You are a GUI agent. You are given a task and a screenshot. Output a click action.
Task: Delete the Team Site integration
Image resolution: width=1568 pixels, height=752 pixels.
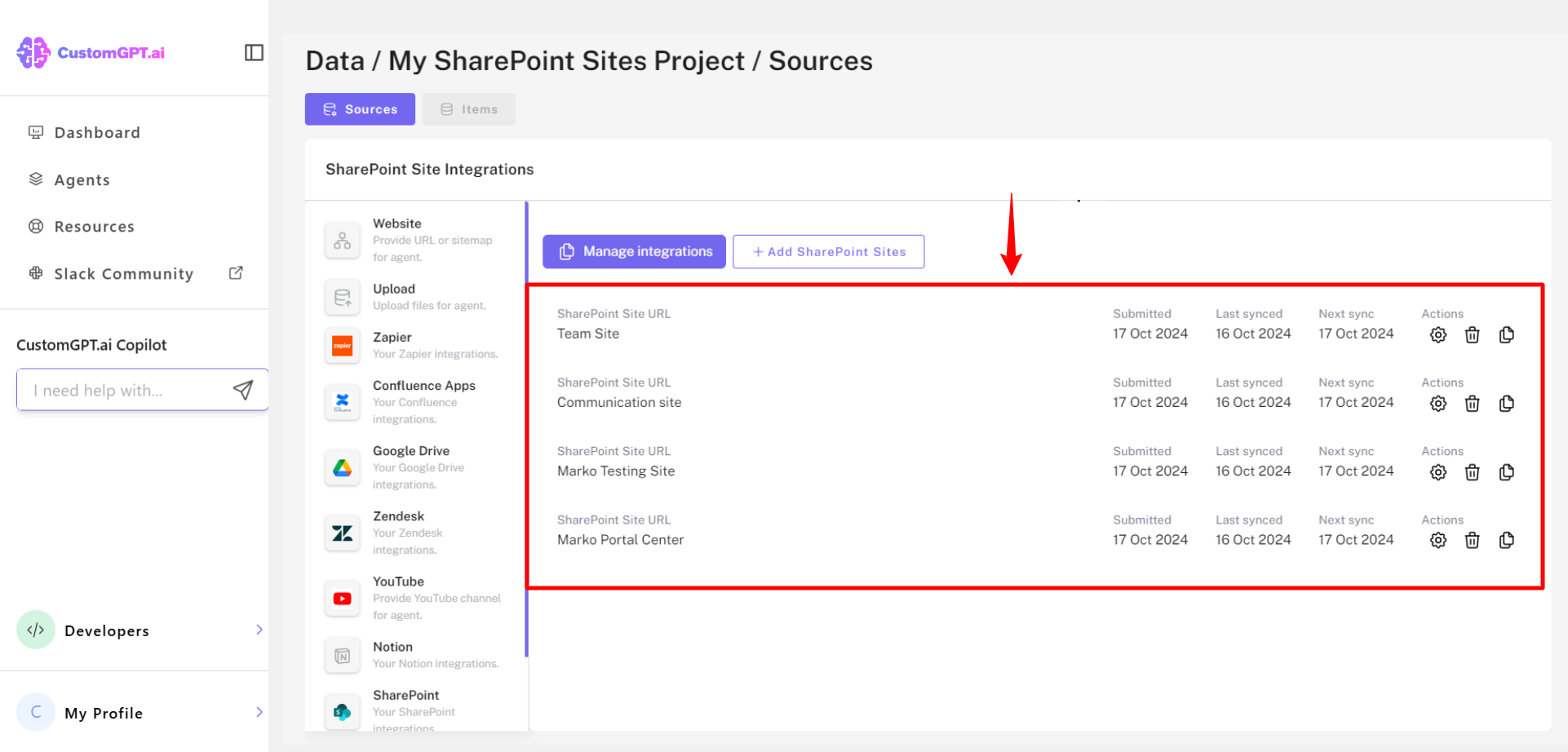[1472, 334]
